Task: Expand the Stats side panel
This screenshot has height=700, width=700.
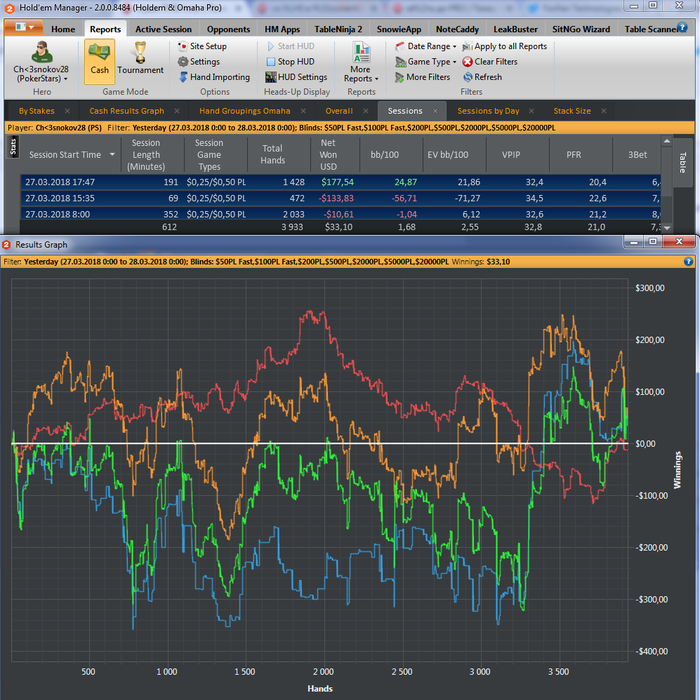Action: [12, 147]
